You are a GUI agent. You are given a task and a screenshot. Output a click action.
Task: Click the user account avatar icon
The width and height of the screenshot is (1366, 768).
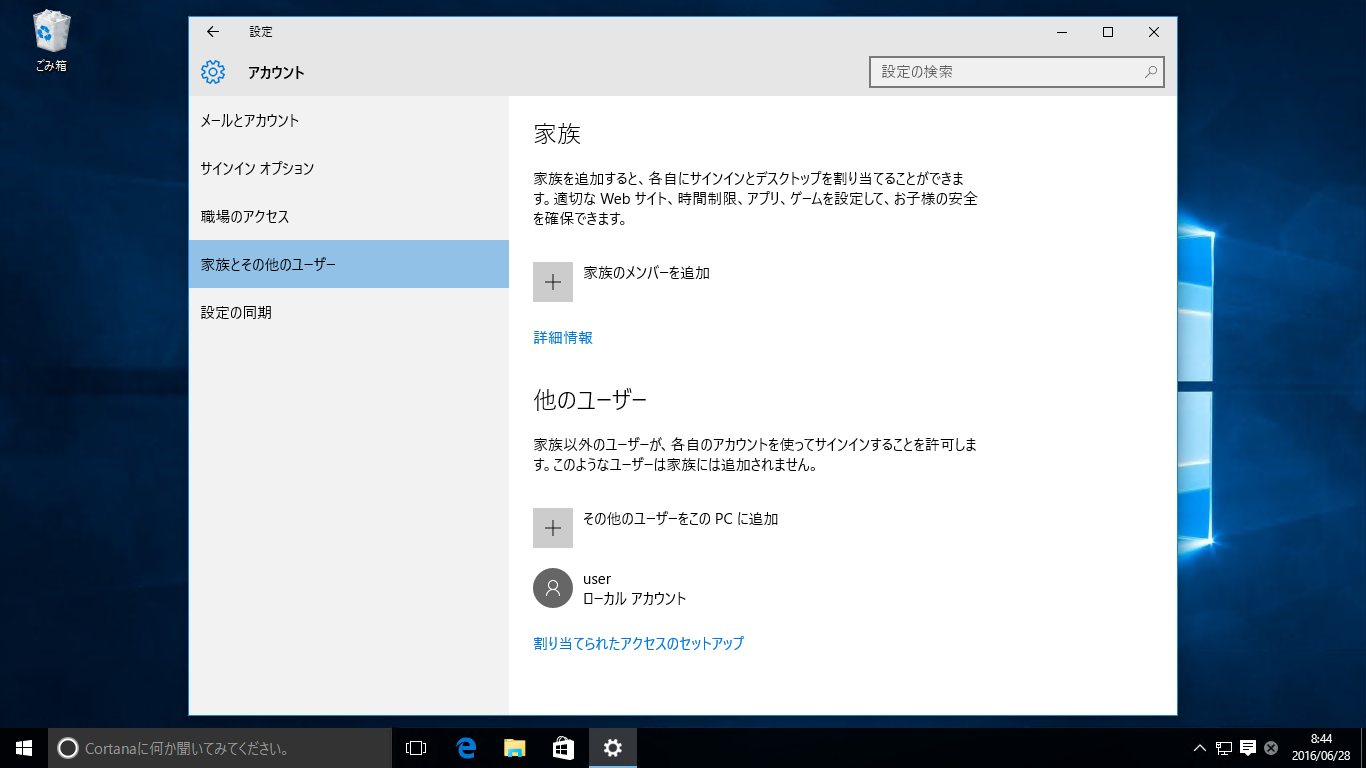[x=552, y=588]
